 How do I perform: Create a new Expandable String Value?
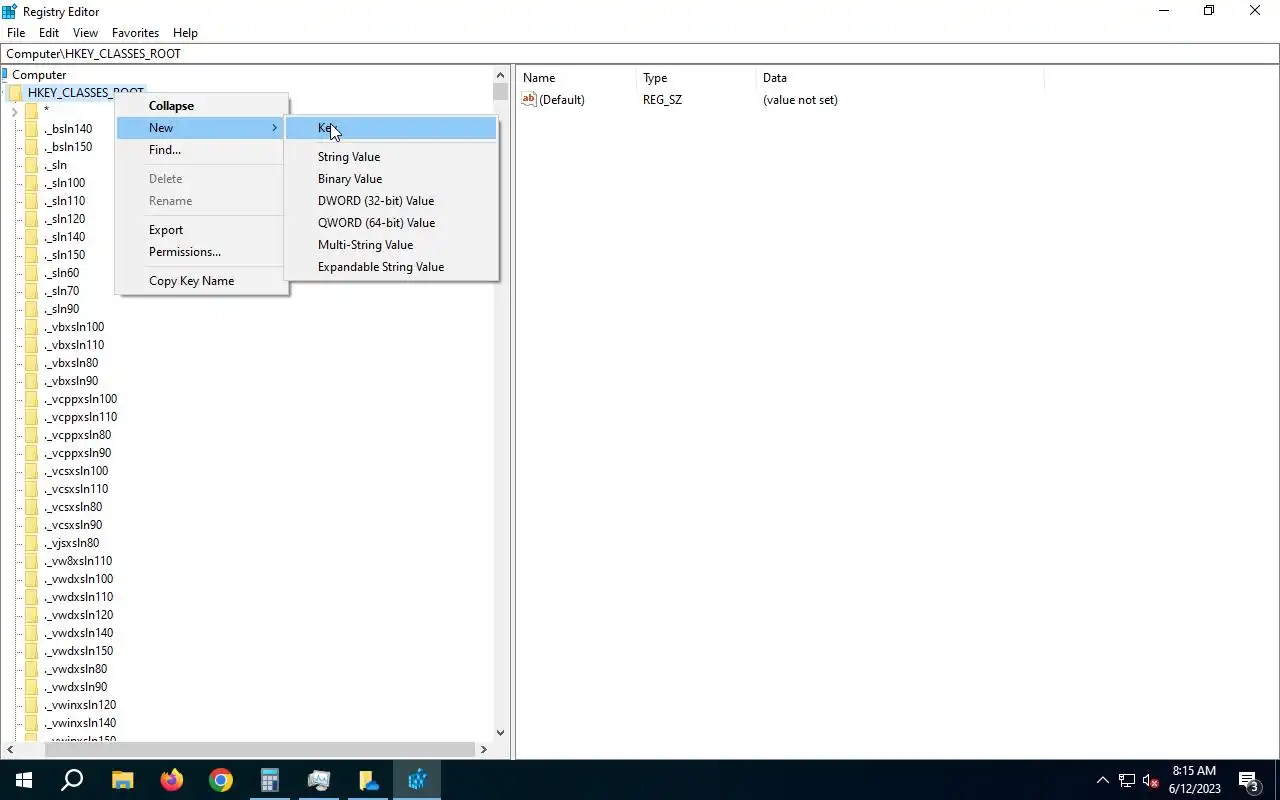click(391, 267)
